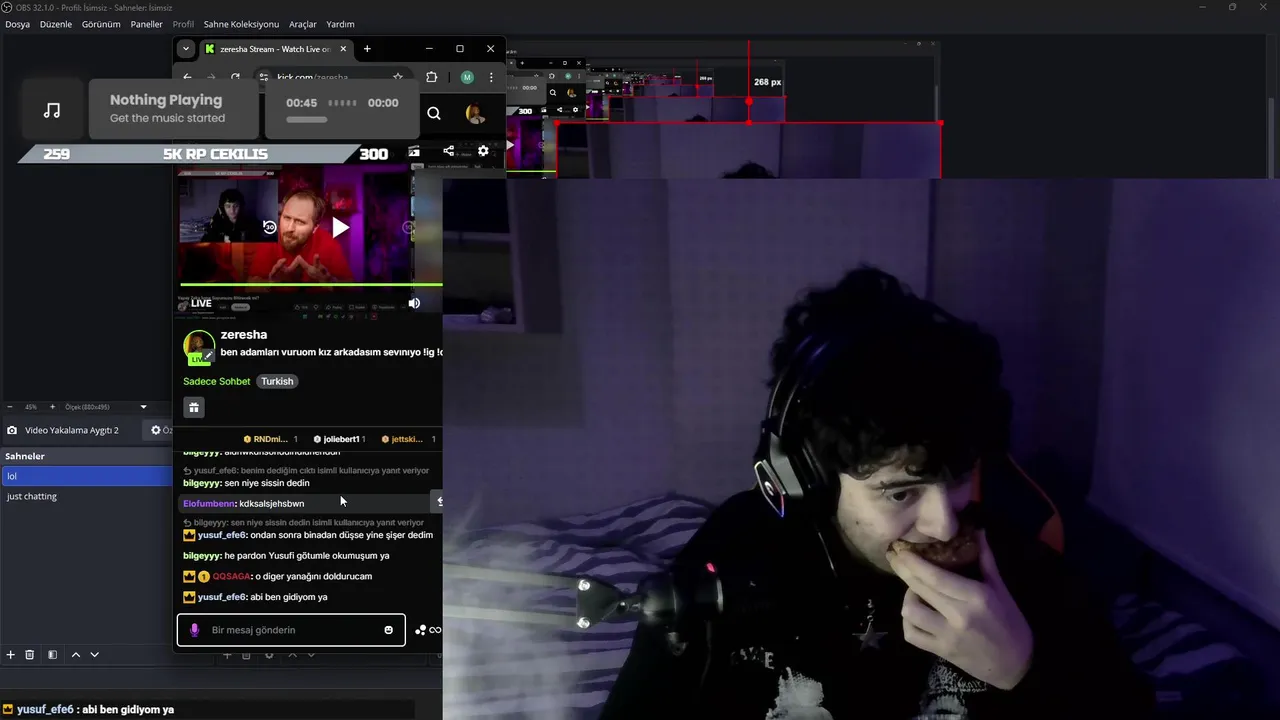Open the browser three-dot menu
This screenshot has height=720, width=1280.
point(491,77)
